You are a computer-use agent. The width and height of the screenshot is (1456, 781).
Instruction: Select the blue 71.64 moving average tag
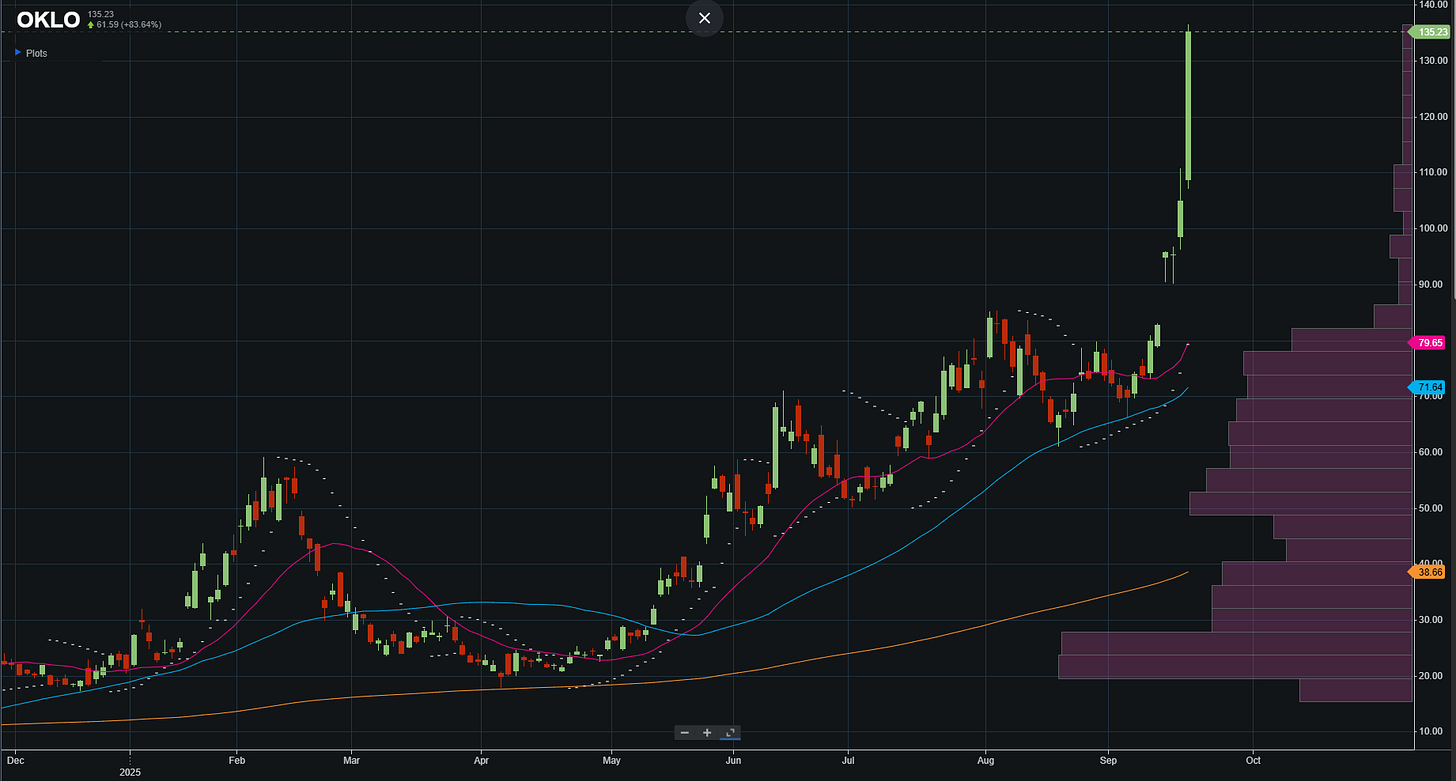[x=1427, y=387]
